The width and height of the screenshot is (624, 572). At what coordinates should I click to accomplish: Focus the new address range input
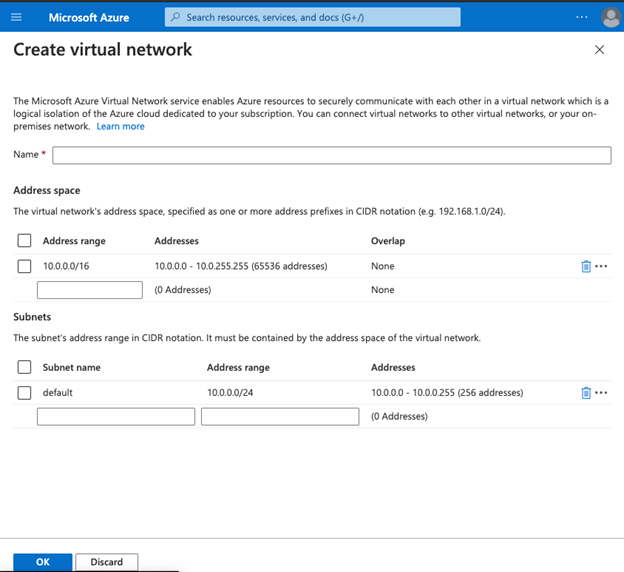click(90, 290)
